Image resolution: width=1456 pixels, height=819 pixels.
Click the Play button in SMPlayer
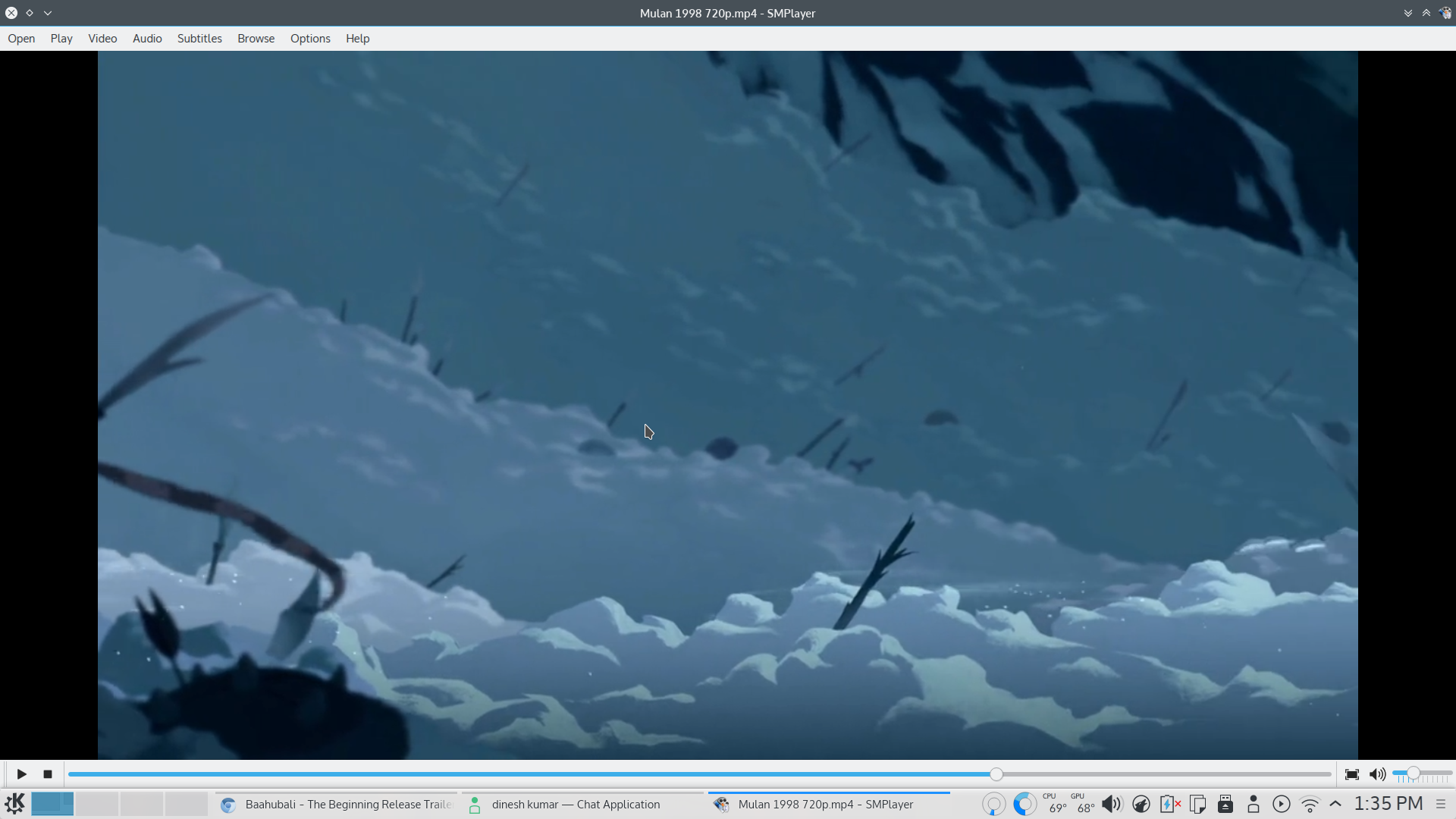(21, 774)
